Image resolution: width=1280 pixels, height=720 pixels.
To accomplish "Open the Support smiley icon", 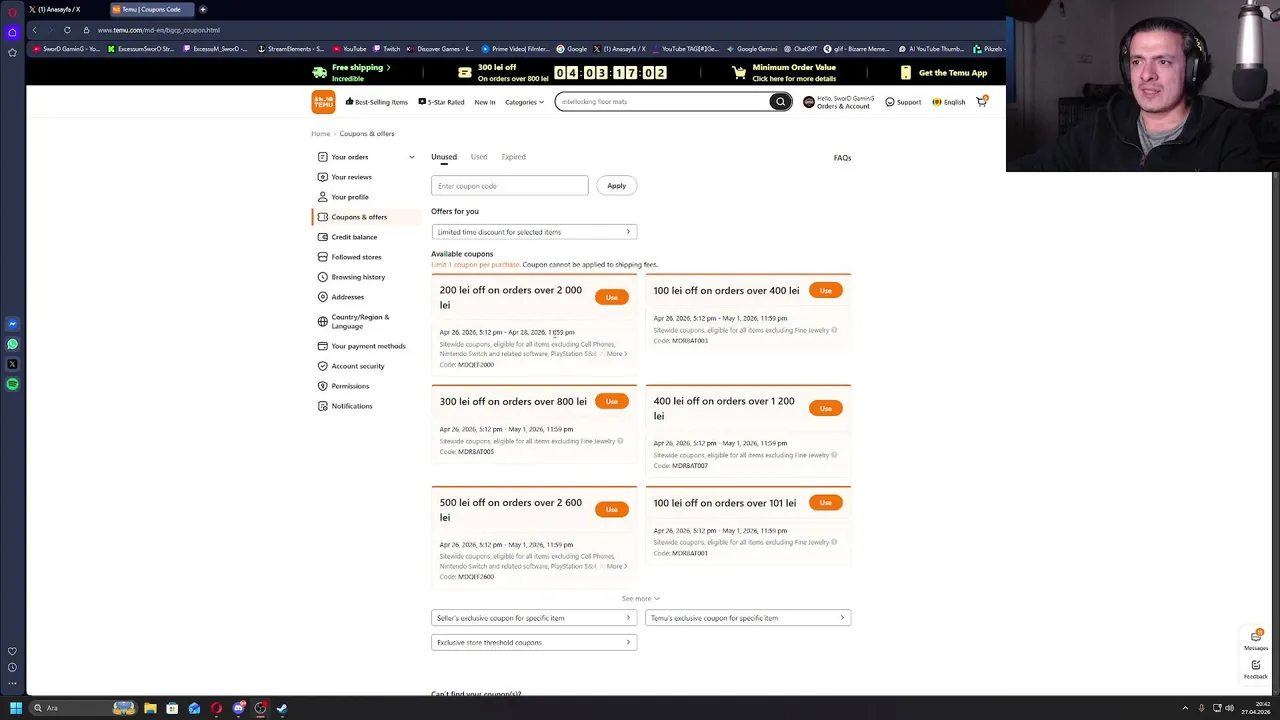I will click(890, 102).
